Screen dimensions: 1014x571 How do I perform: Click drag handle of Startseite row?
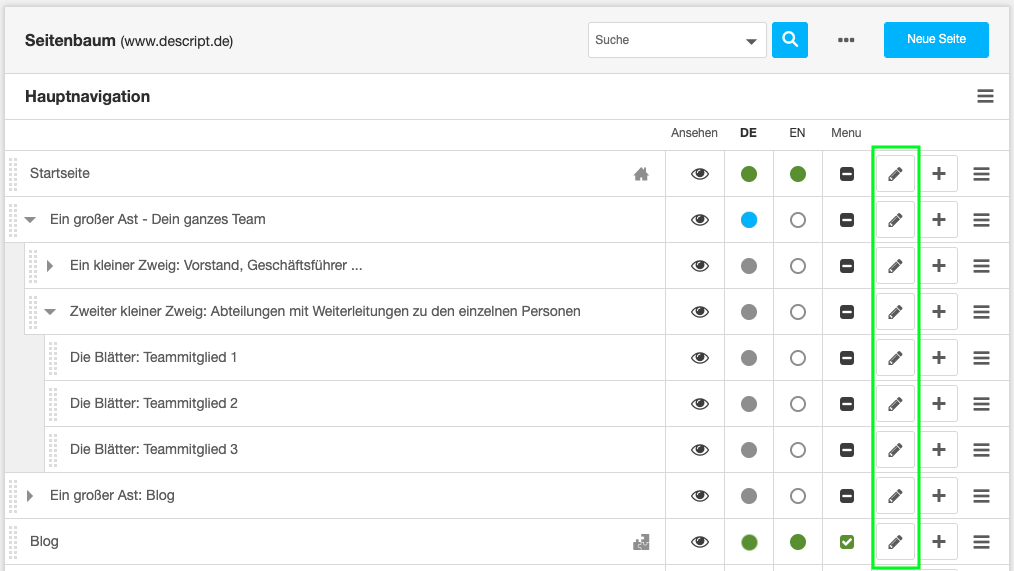(13, 174)
